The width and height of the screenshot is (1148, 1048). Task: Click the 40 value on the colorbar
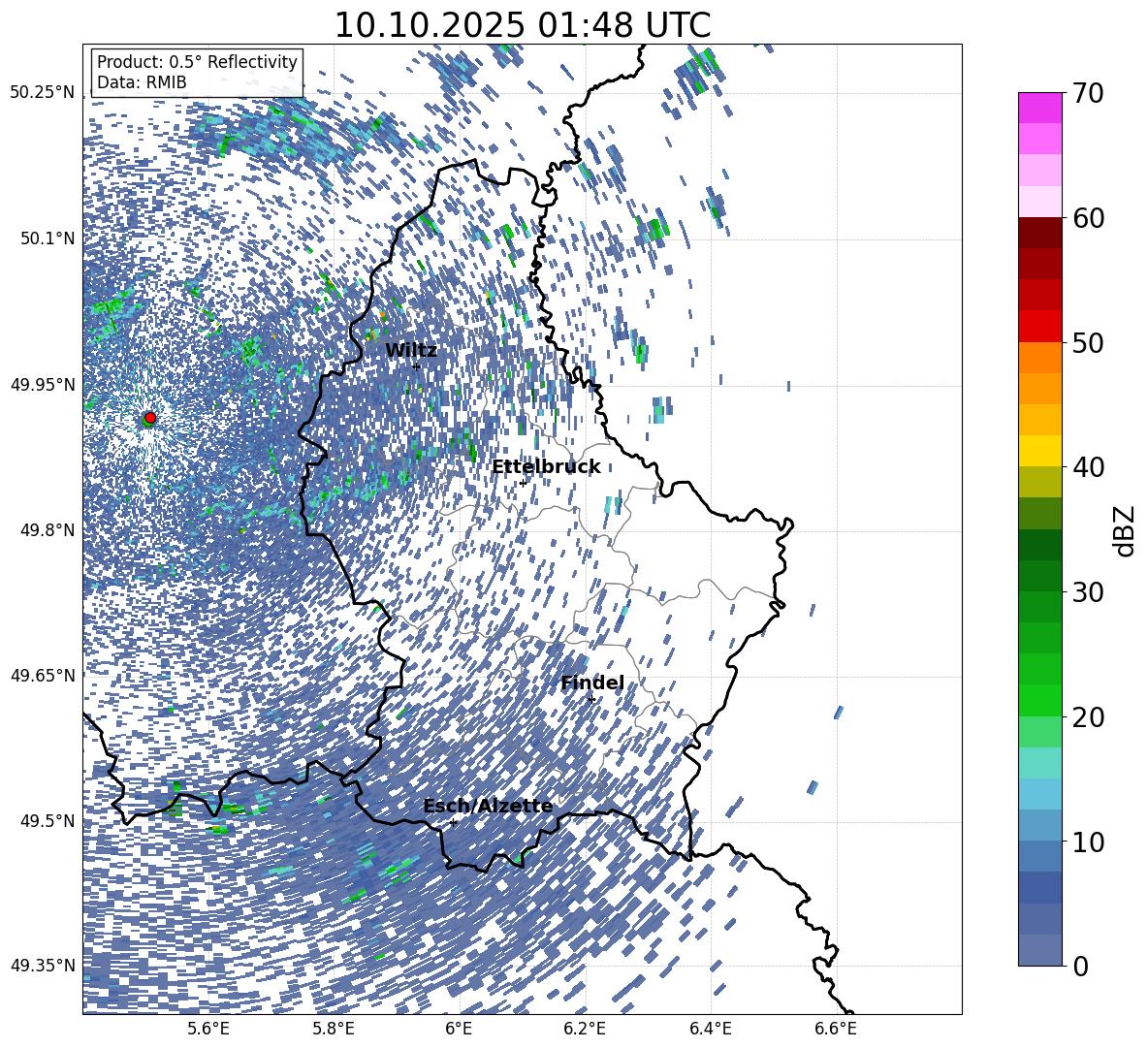pos(1088,467)
